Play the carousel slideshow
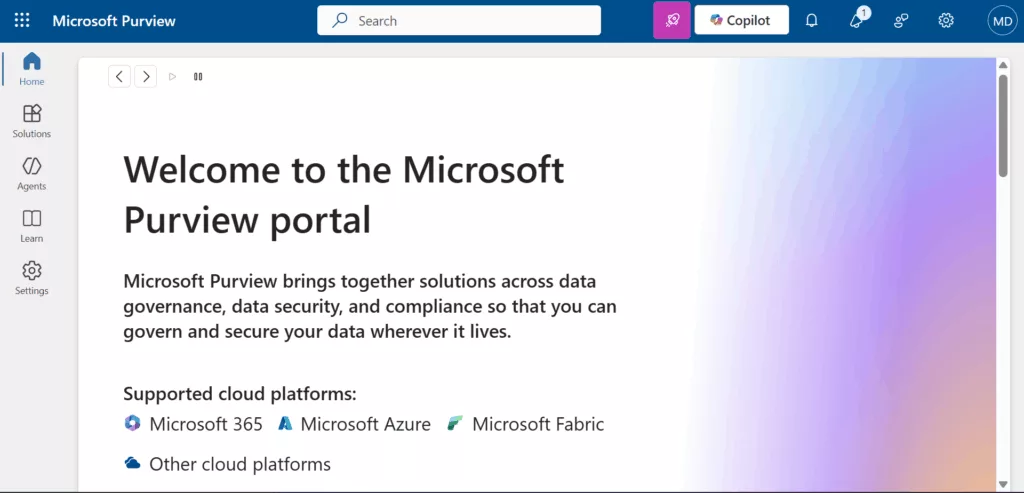 172,76
